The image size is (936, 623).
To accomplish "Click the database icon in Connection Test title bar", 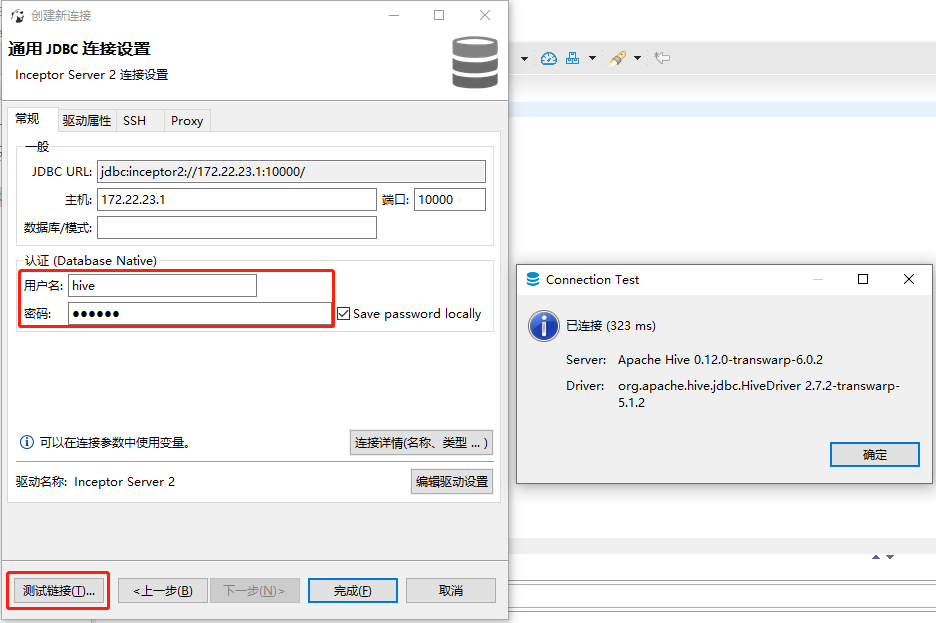I will pyautogui.click(x=531, y=280).
